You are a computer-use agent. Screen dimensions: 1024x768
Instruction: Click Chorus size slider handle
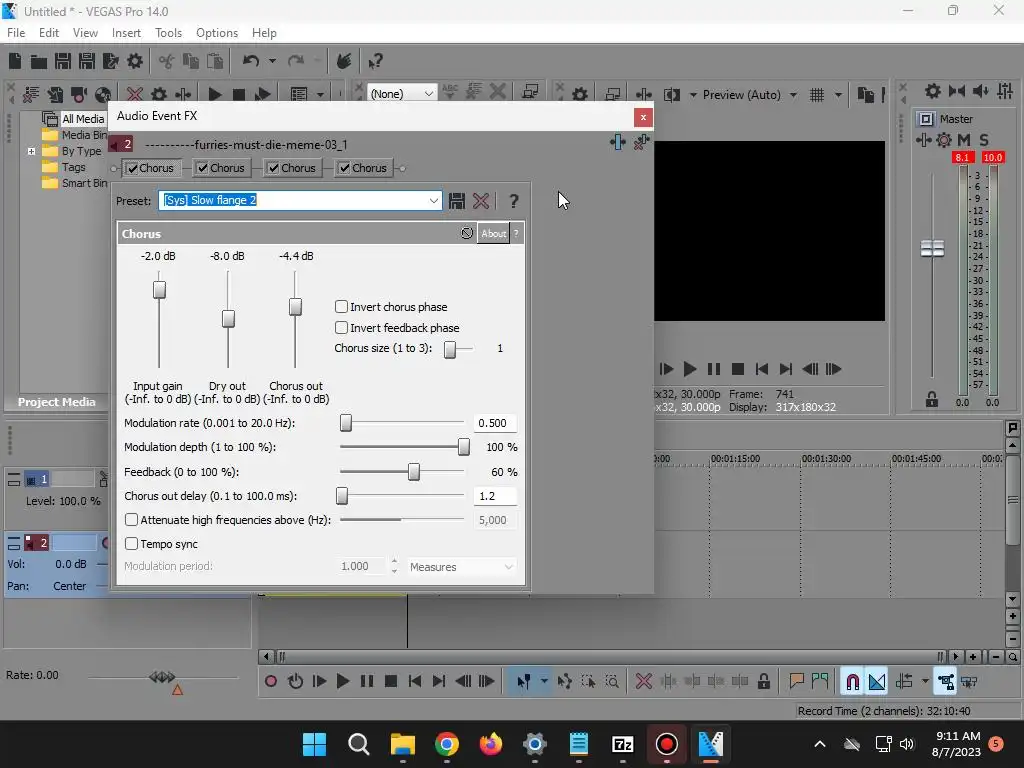(450, 349)
